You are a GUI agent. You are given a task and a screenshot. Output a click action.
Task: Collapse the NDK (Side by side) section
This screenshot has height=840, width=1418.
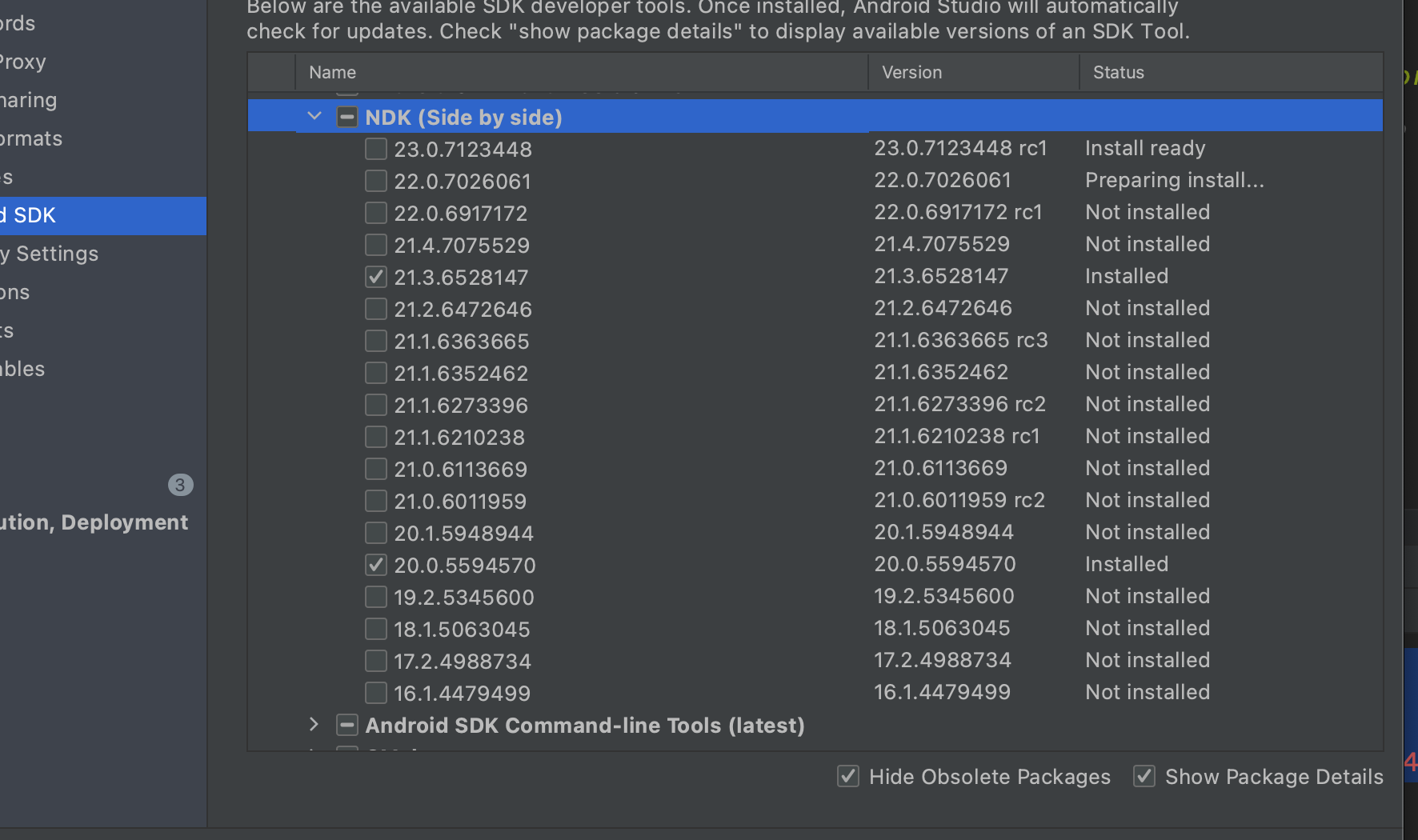(x=314, y=116)
